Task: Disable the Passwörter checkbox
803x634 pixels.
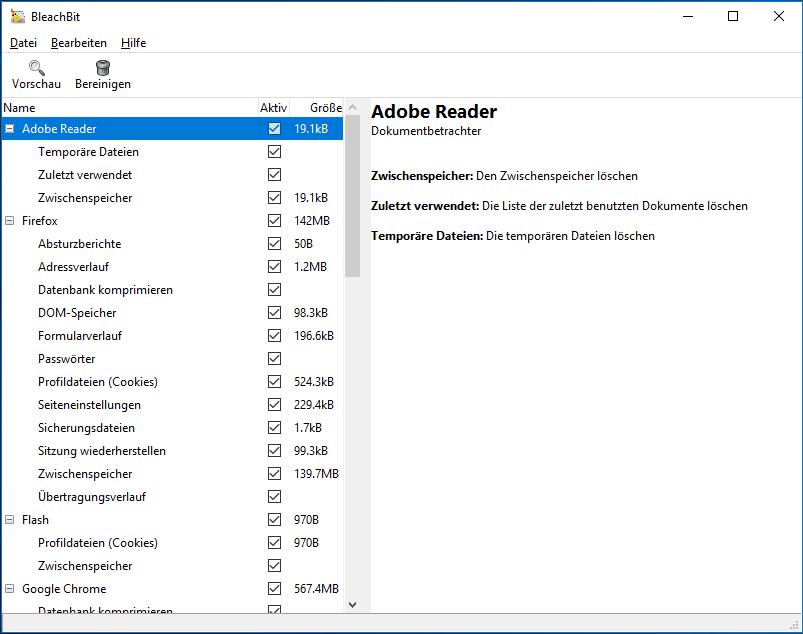Action: [274, 359]
